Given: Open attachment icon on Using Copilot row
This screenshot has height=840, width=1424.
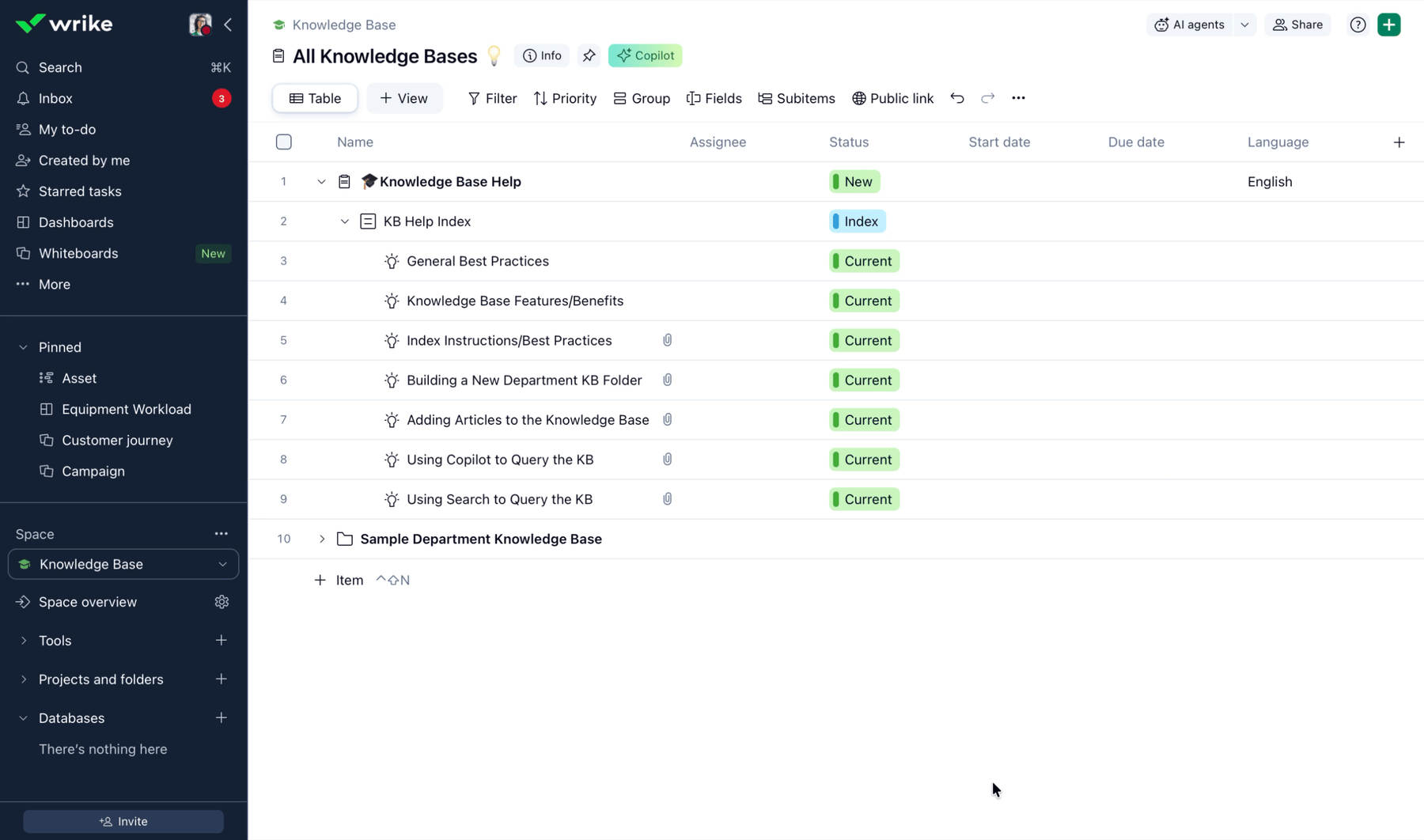Looking at the screenshot, I should [668, 460].
